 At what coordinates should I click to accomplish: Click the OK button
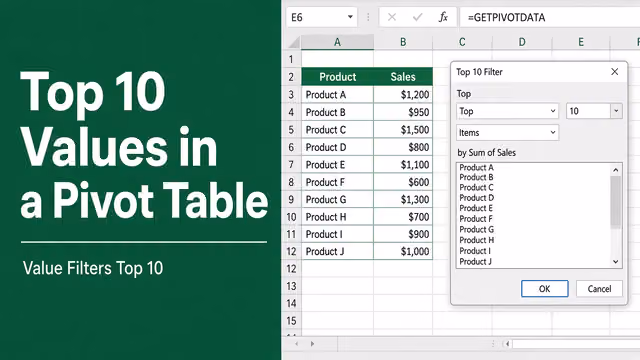tap(544, 289)
